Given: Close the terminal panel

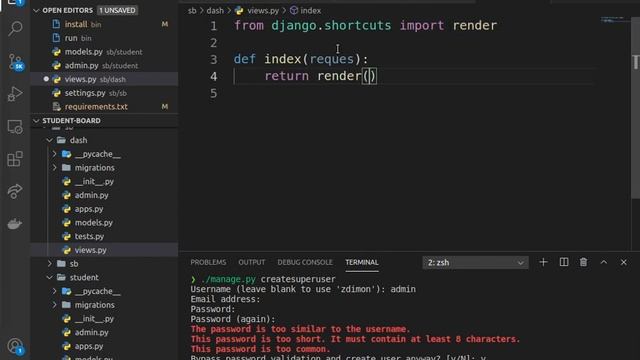Looking at the screenshot, I should (624, 262).
